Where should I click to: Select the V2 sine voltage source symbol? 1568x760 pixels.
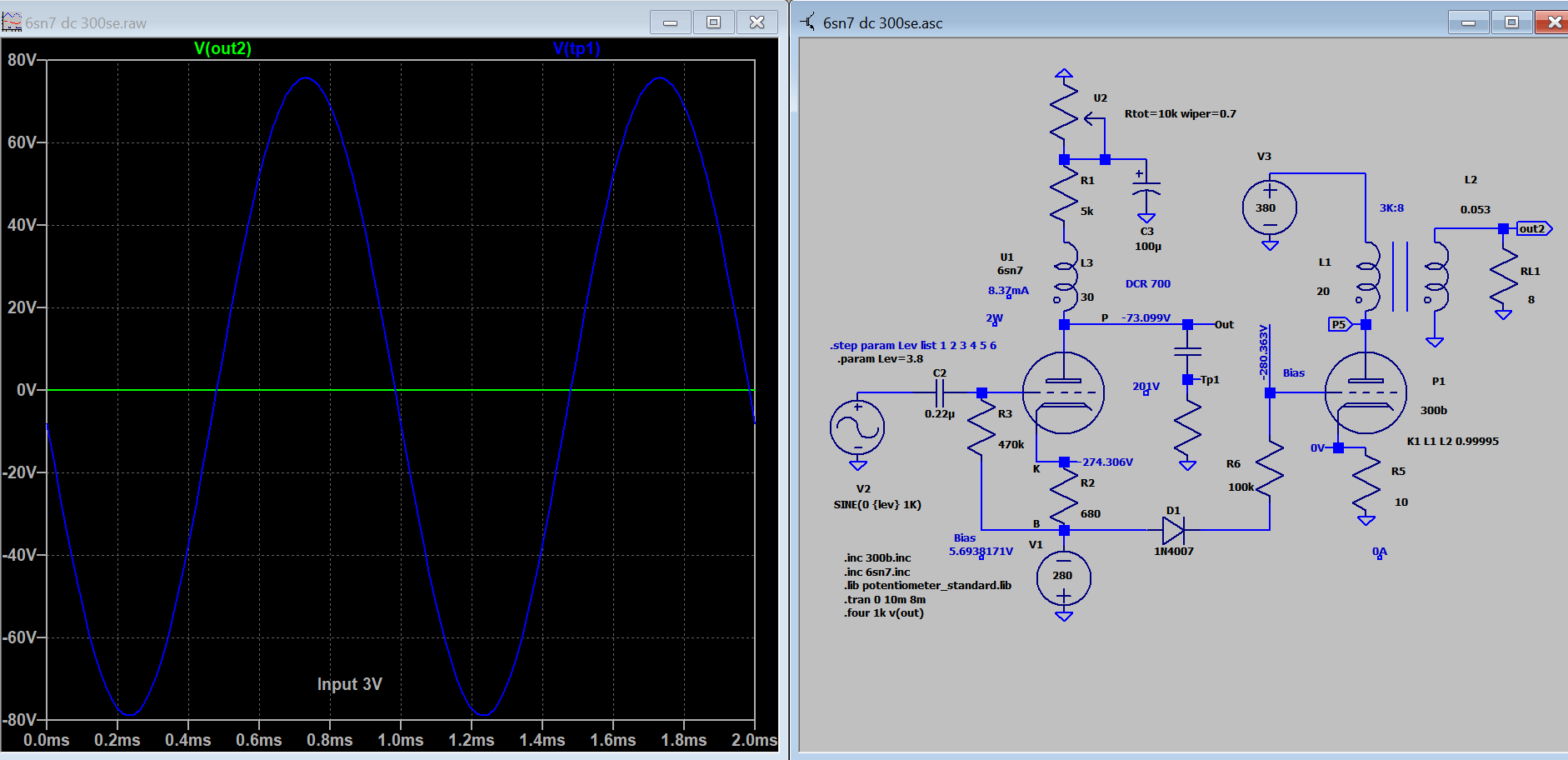857,428
